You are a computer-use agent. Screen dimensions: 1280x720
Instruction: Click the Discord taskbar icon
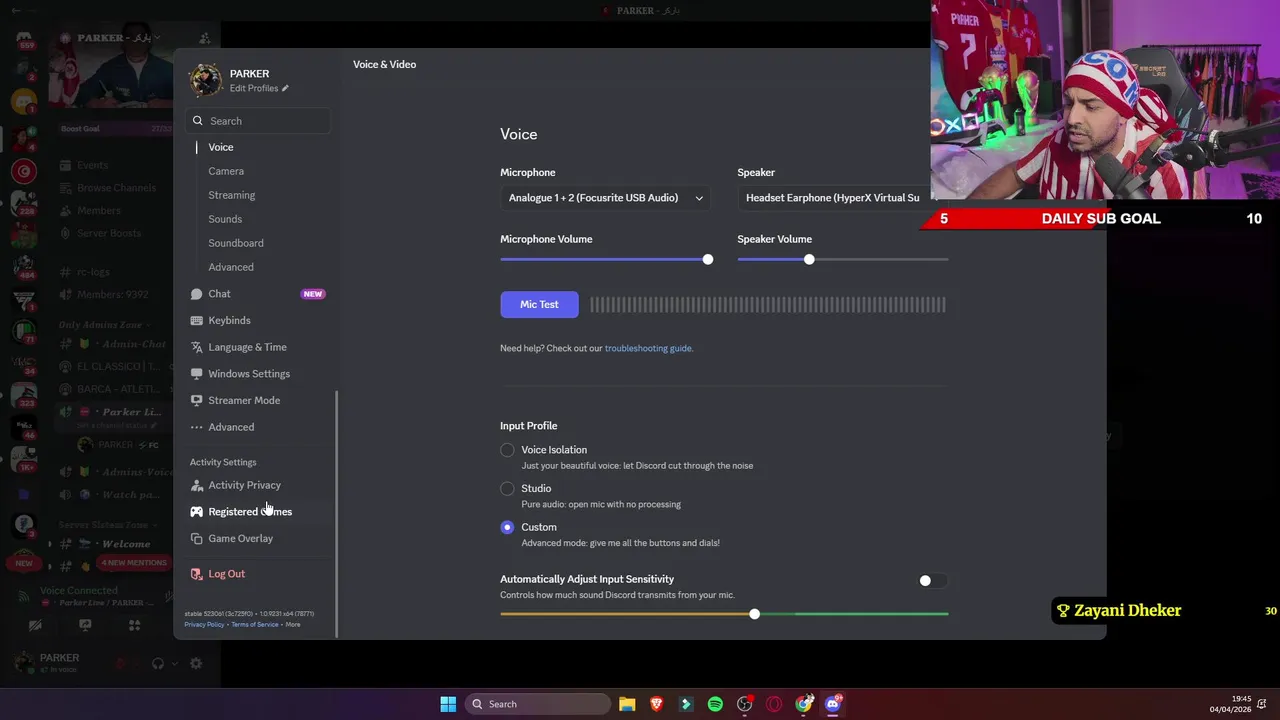(x=833, y=704)
